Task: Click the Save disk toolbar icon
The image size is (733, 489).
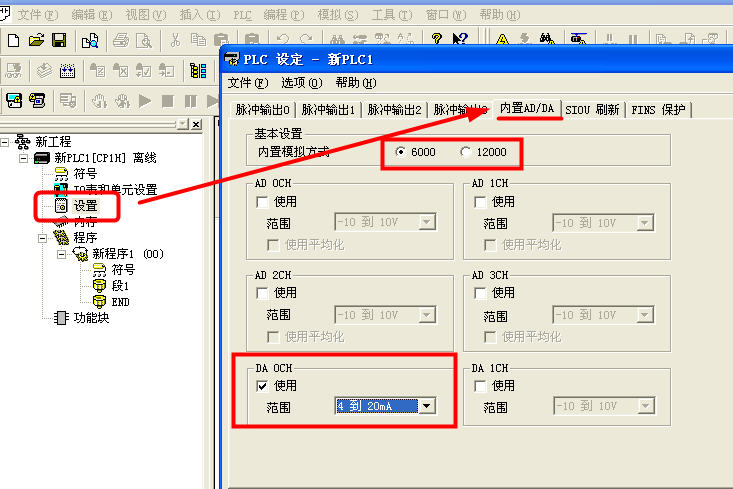Action: click(x=59, y=40)
